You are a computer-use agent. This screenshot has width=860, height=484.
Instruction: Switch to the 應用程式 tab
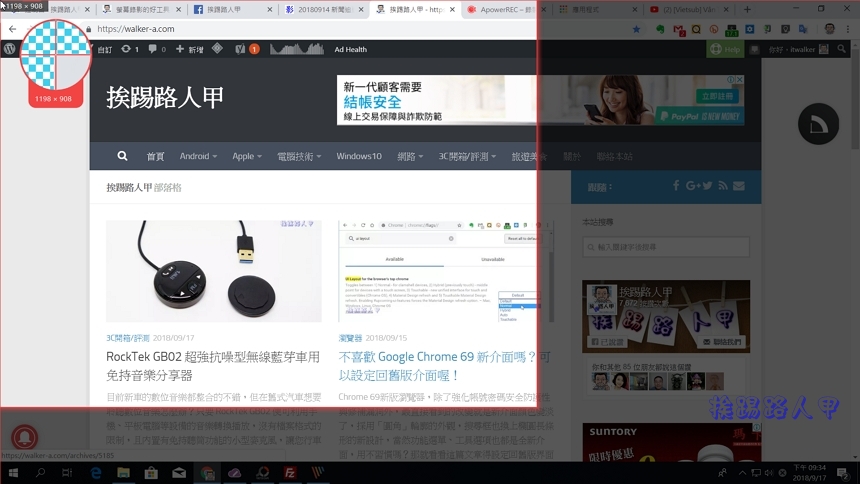[598, 9]
